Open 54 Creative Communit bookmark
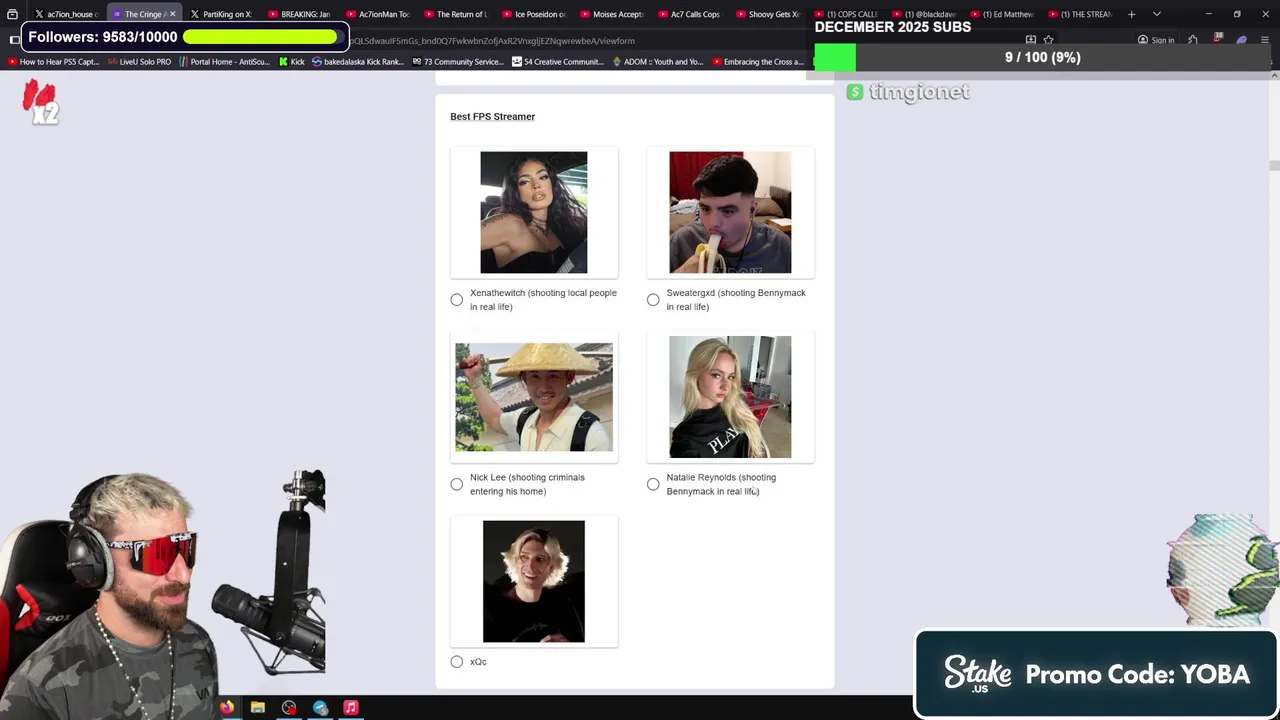 tap(558, 62)
